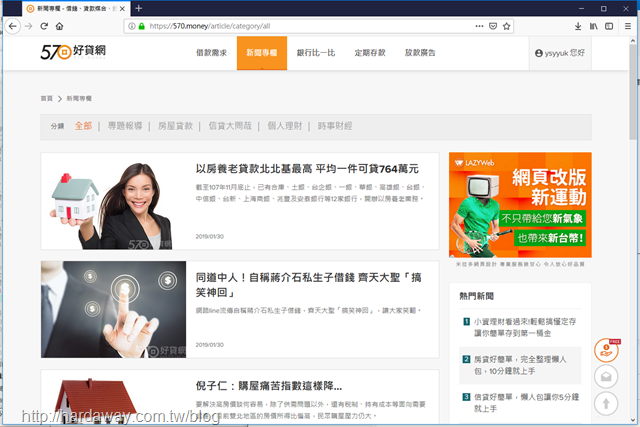Click ysyyuk 您好 greeting text

pyautogui.click(x=564, y=53)
